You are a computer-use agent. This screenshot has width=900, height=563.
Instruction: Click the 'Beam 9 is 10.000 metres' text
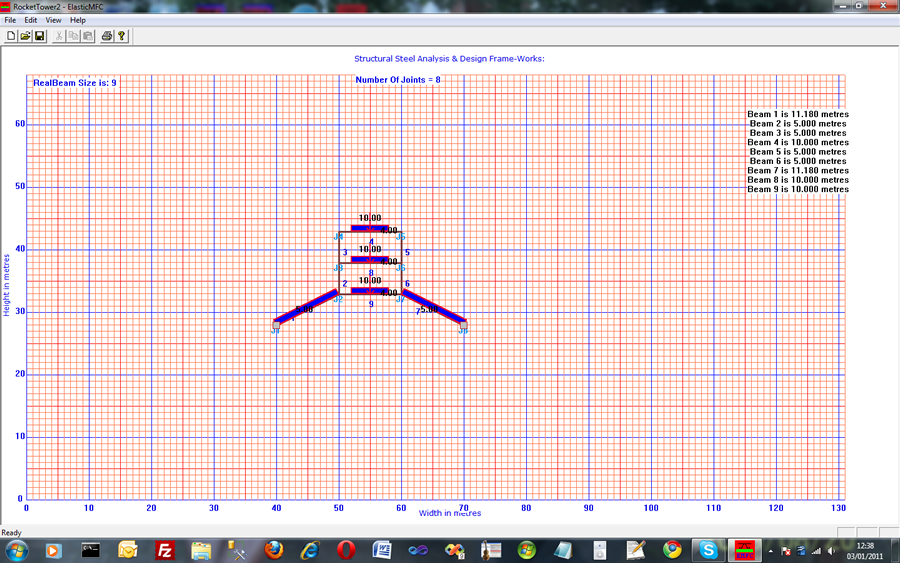click(x=798, y=189)
